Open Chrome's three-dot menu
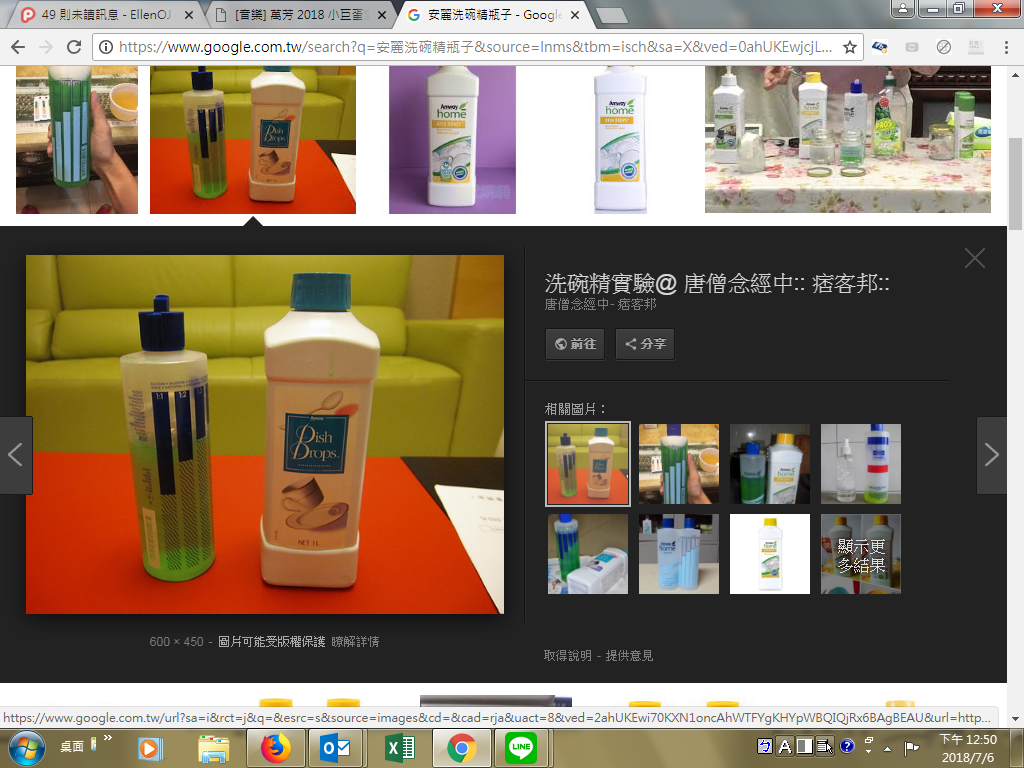 point(1006,47)
